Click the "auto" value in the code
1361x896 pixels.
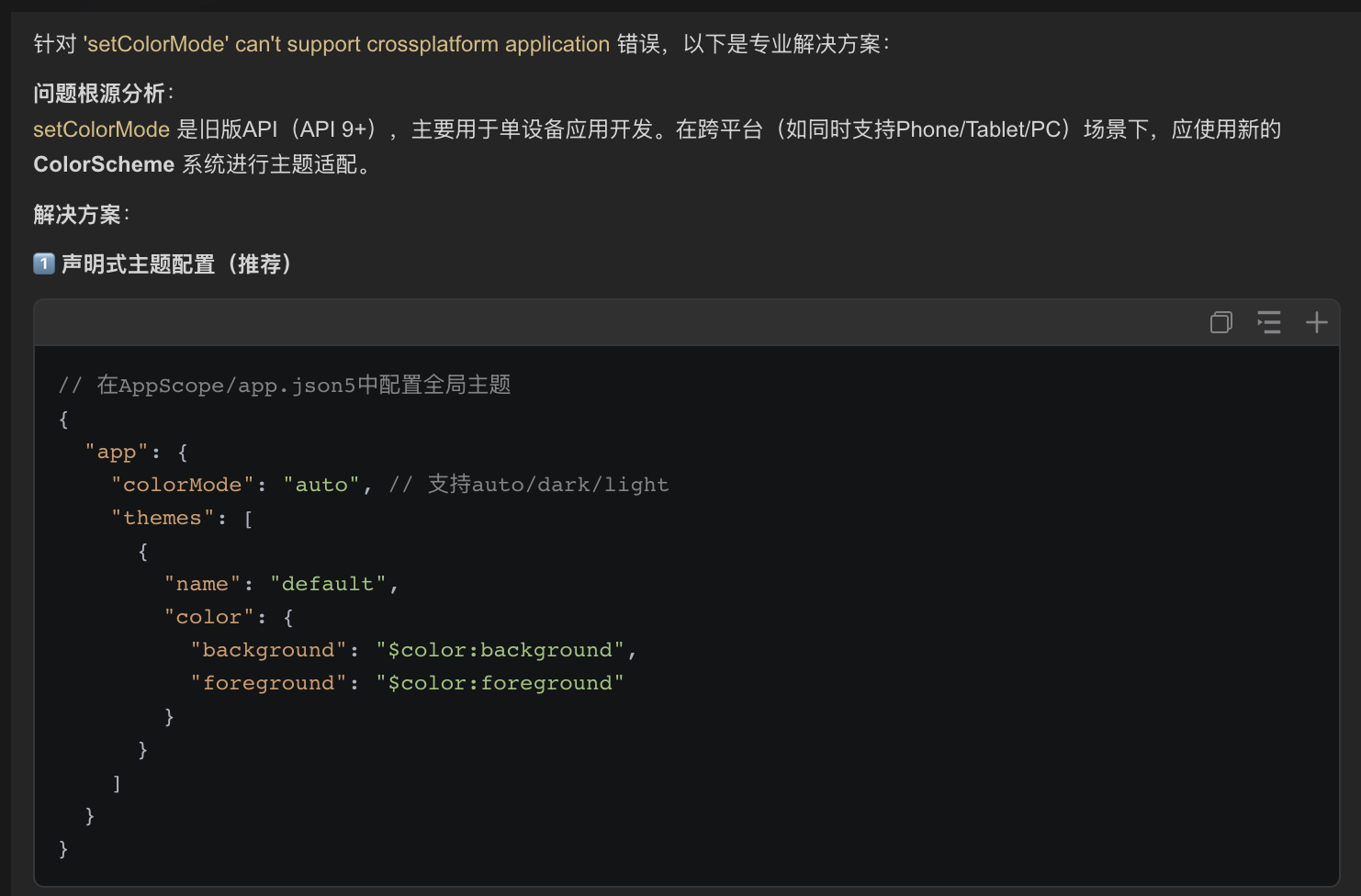(x=321, y=485)
